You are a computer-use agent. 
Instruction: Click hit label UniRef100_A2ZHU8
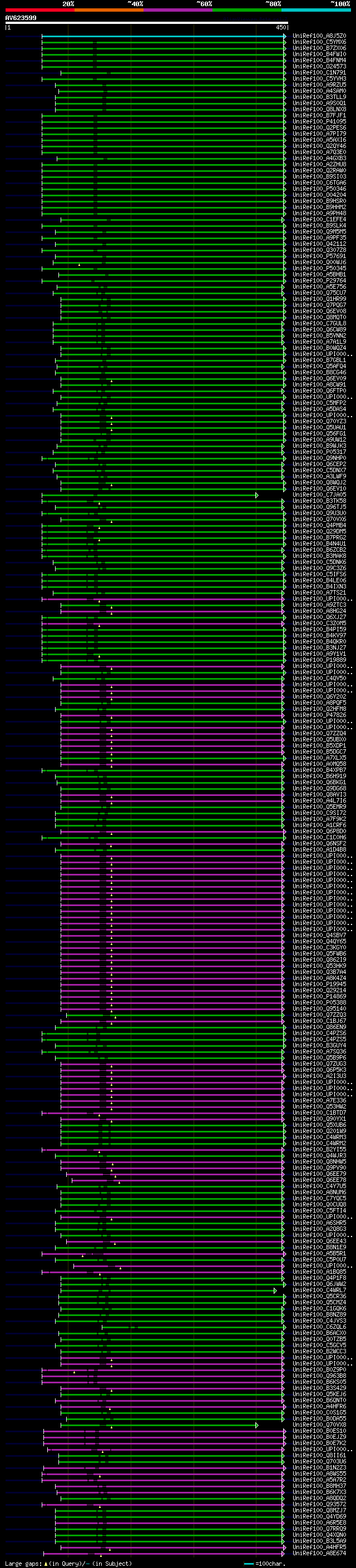tap(319, 164)
